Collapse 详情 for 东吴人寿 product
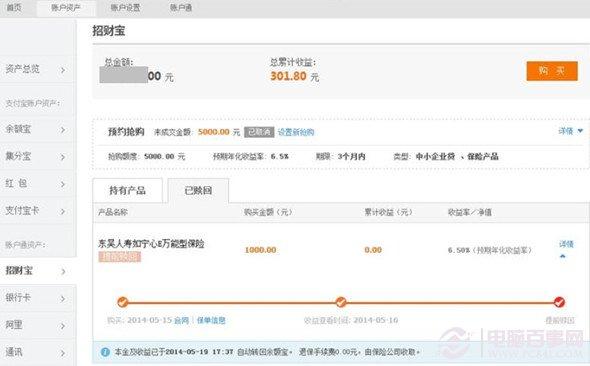The height and width of the screenshot is (366, 590). tap(566, 249)
